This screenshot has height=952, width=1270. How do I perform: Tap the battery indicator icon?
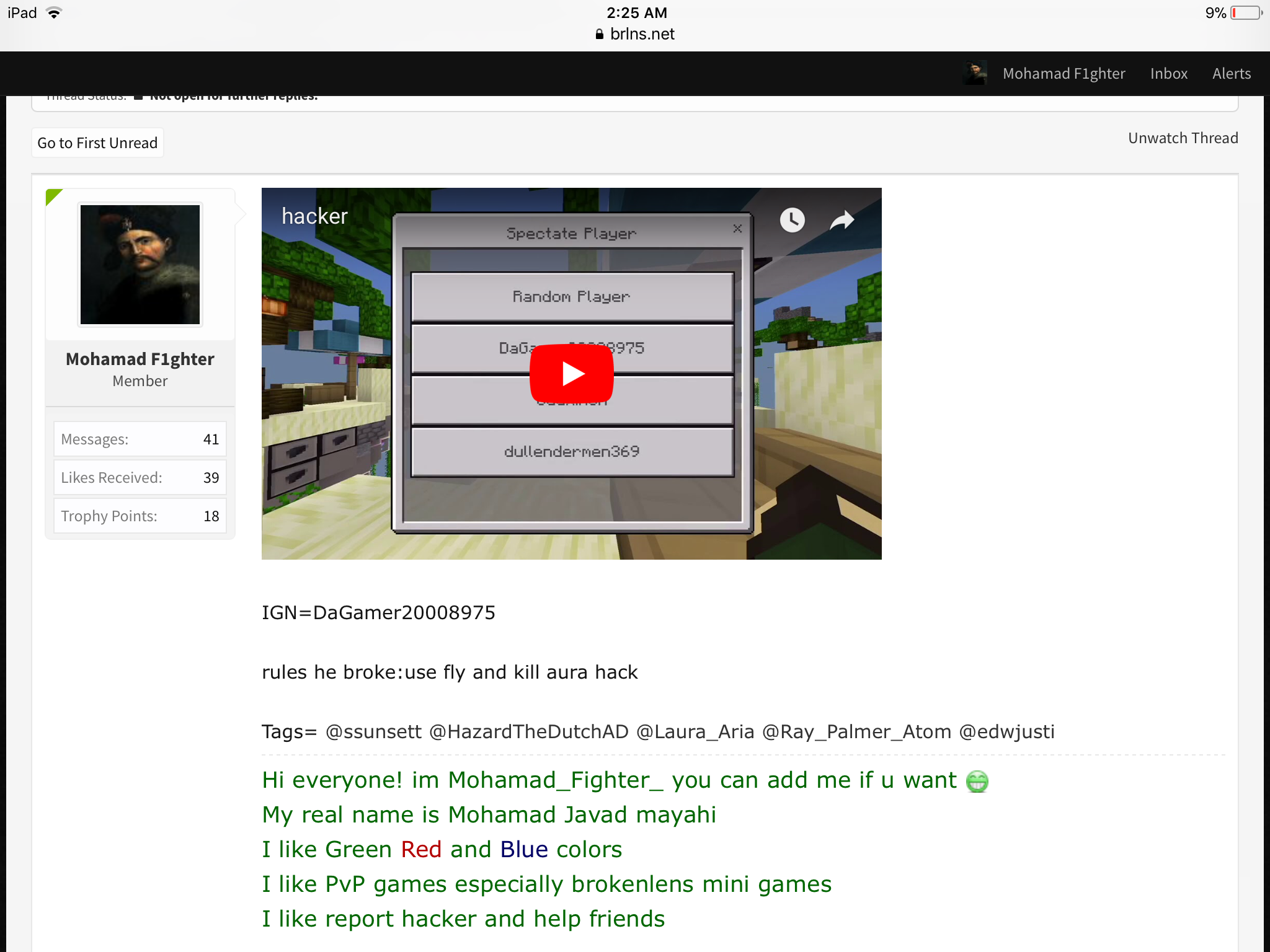click(1246, 13)
